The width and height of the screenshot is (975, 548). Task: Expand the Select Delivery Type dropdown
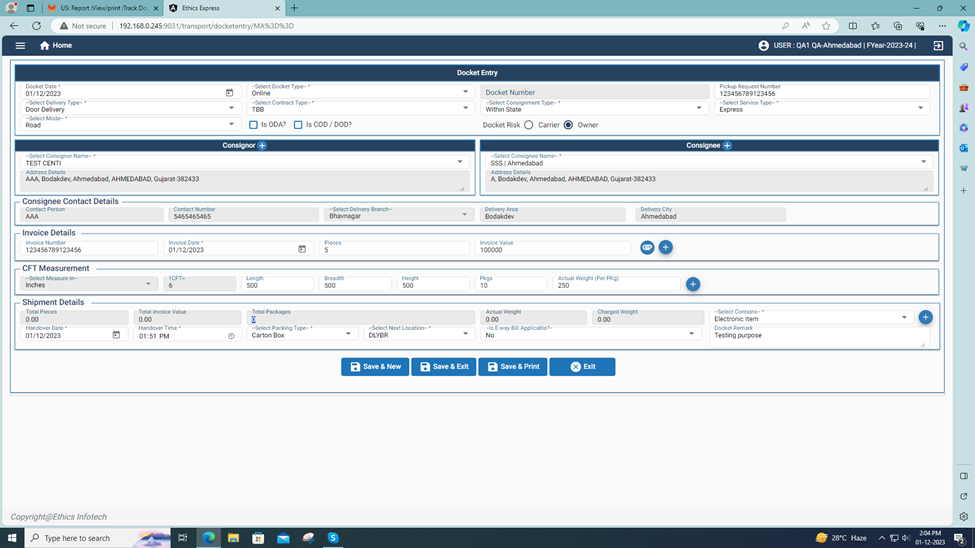click(x=231, y=108)
